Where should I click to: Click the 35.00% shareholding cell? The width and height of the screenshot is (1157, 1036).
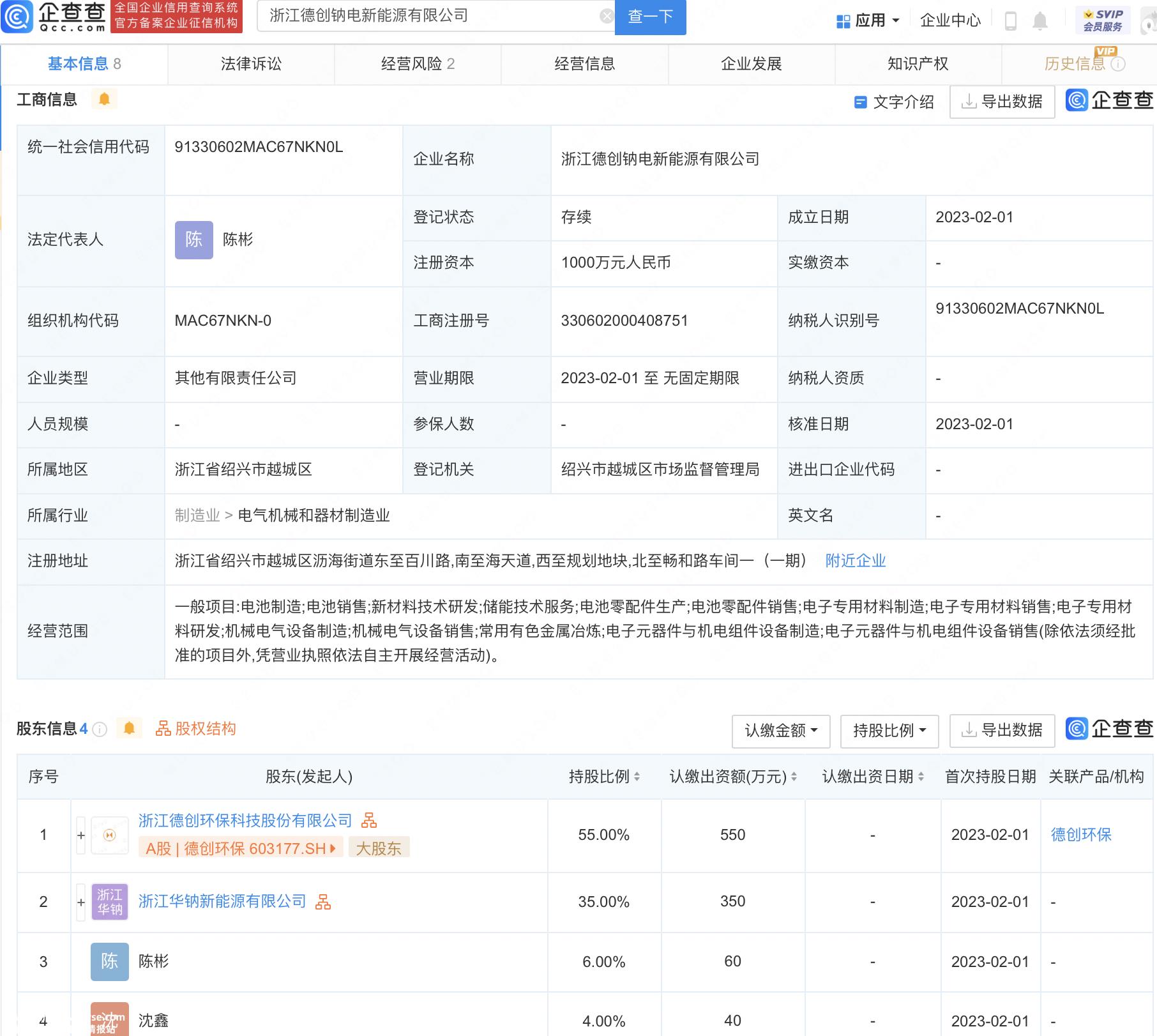604,902
